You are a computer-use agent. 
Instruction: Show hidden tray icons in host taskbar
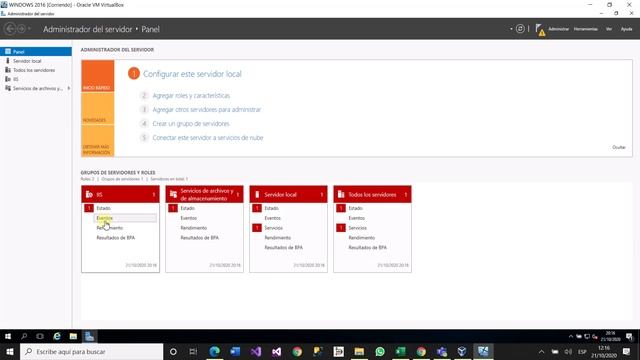click(x=541, y=351)
